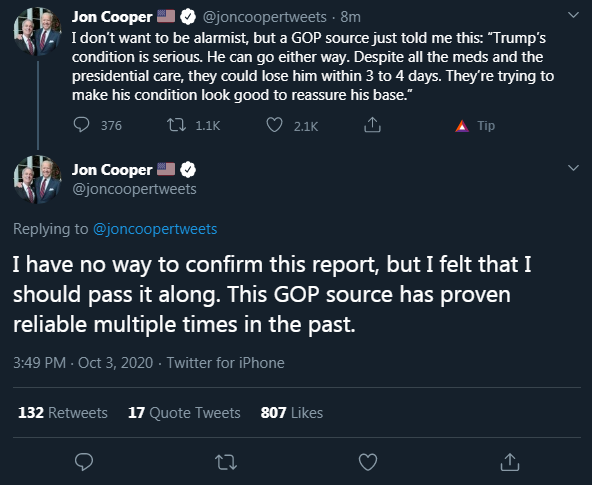View the 132 Retweets list
The height and width of the screenshot is (485, 592).
(63, 413)
